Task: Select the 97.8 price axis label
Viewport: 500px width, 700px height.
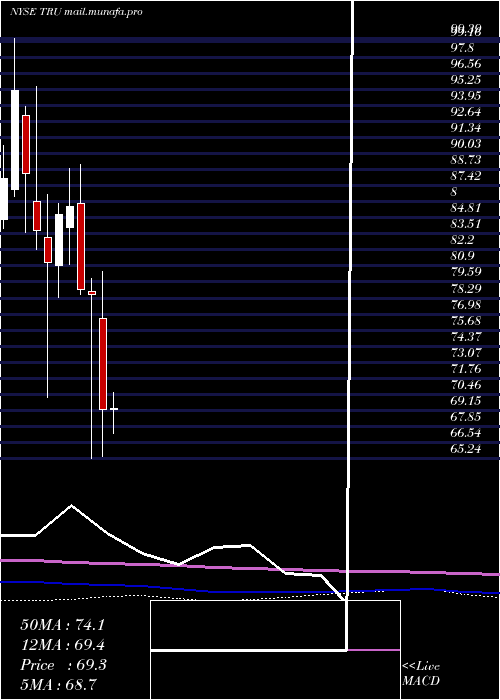Action: point(462,48)
